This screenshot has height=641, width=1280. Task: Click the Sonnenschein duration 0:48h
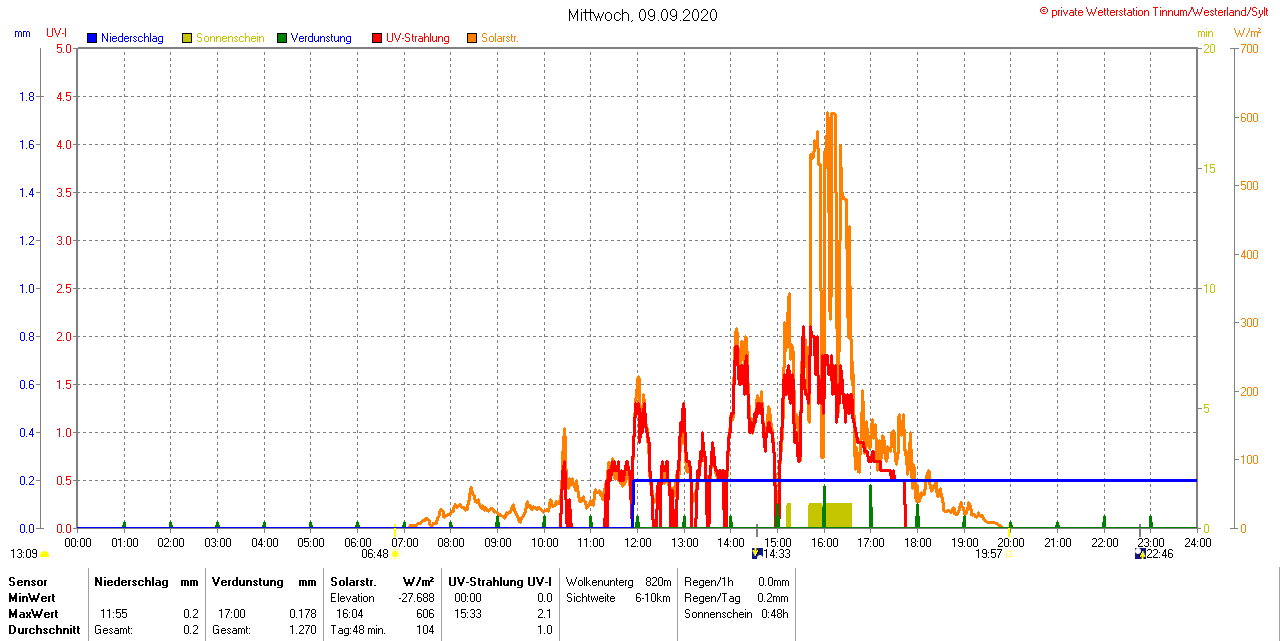coord(775,613)
